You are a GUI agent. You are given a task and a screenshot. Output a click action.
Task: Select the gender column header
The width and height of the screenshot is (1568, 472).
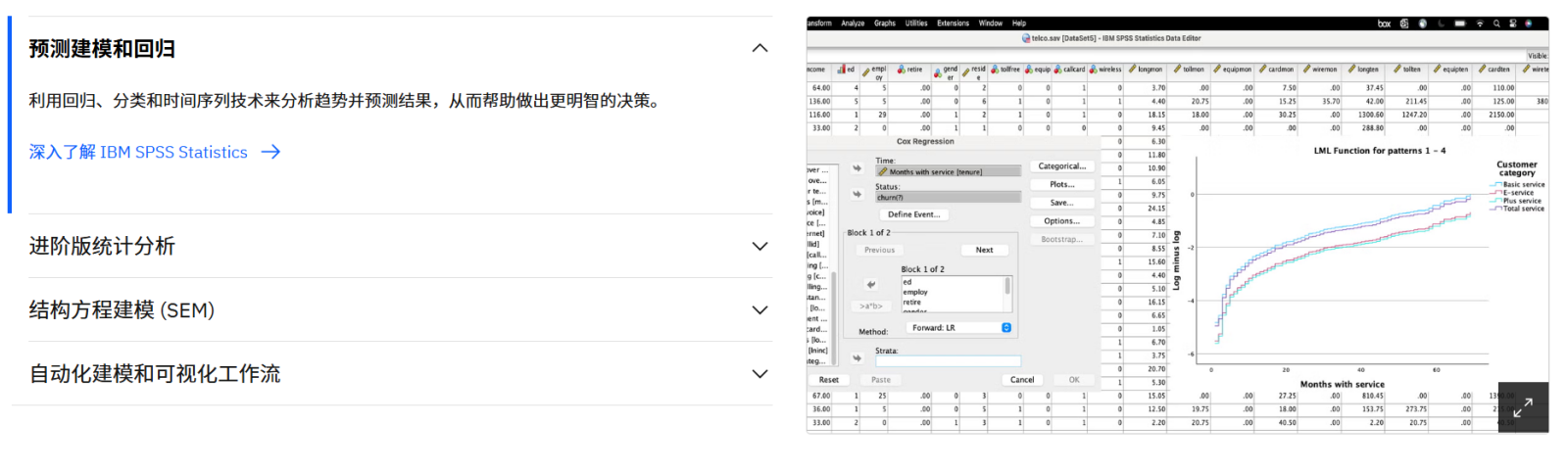(947, 71)
